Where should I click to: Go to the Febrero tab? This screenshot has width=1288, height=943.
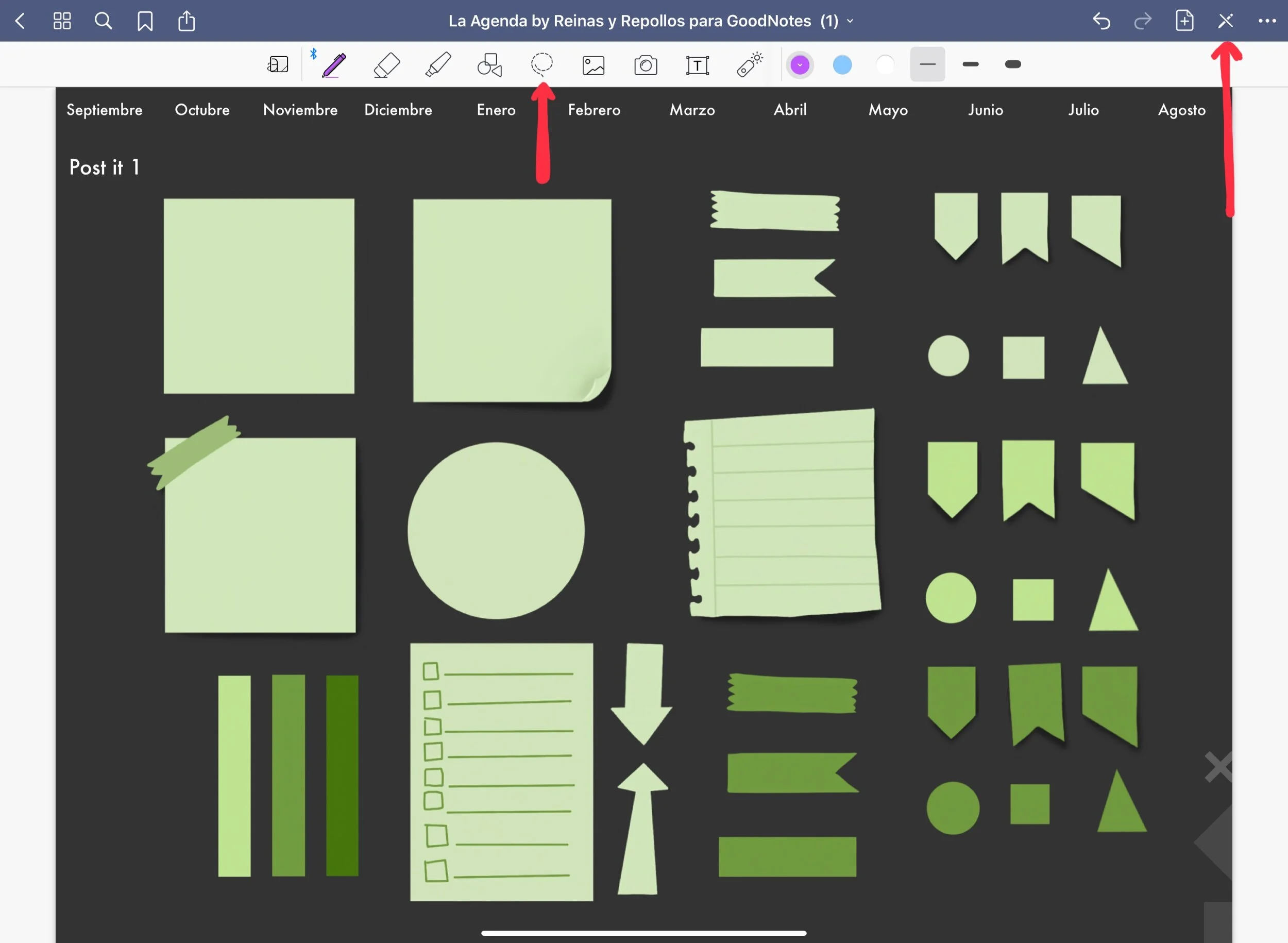(x=594, y=110)
